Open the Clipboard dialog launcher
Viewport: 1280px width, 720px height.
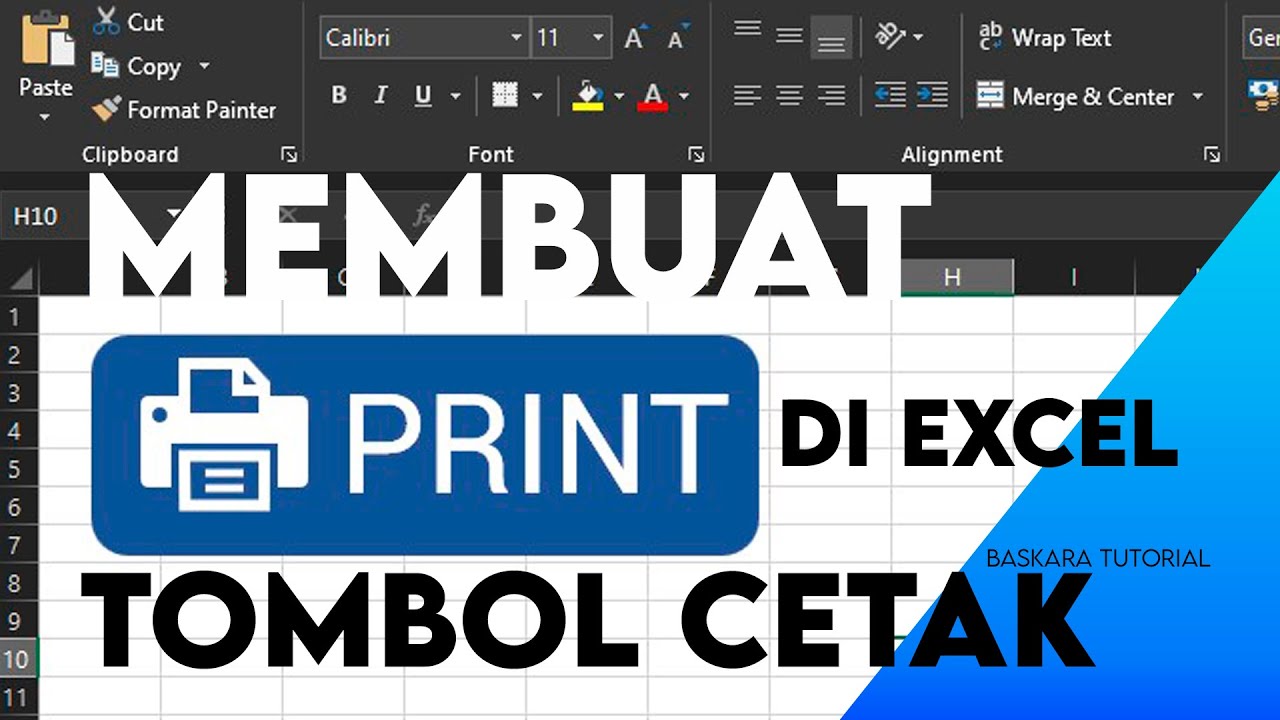[289, 154]
